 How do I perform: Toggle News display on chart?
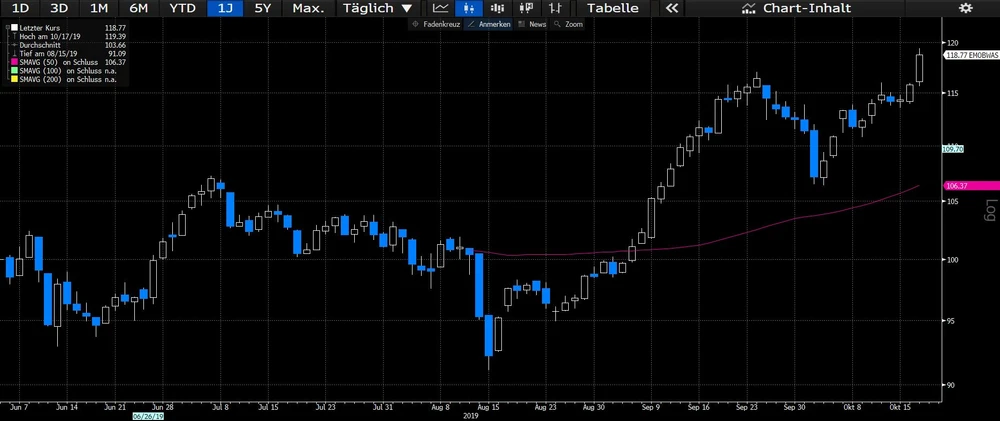tap(531, 23)
